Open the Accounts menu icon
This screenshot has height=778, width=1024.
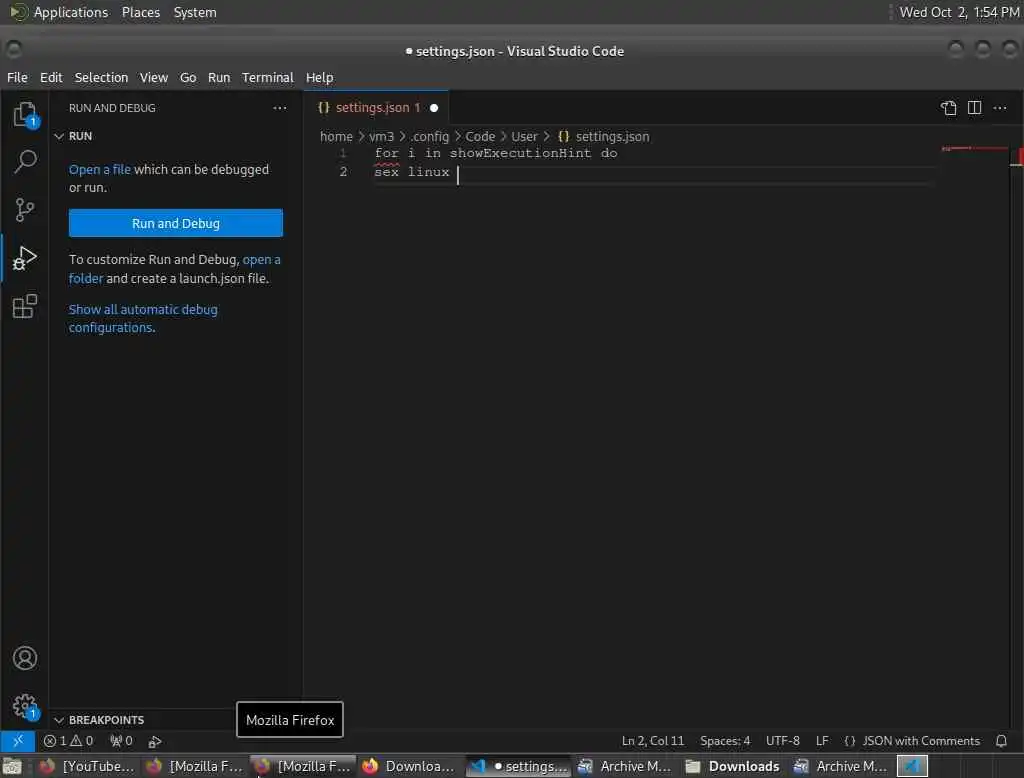(25, 658)
